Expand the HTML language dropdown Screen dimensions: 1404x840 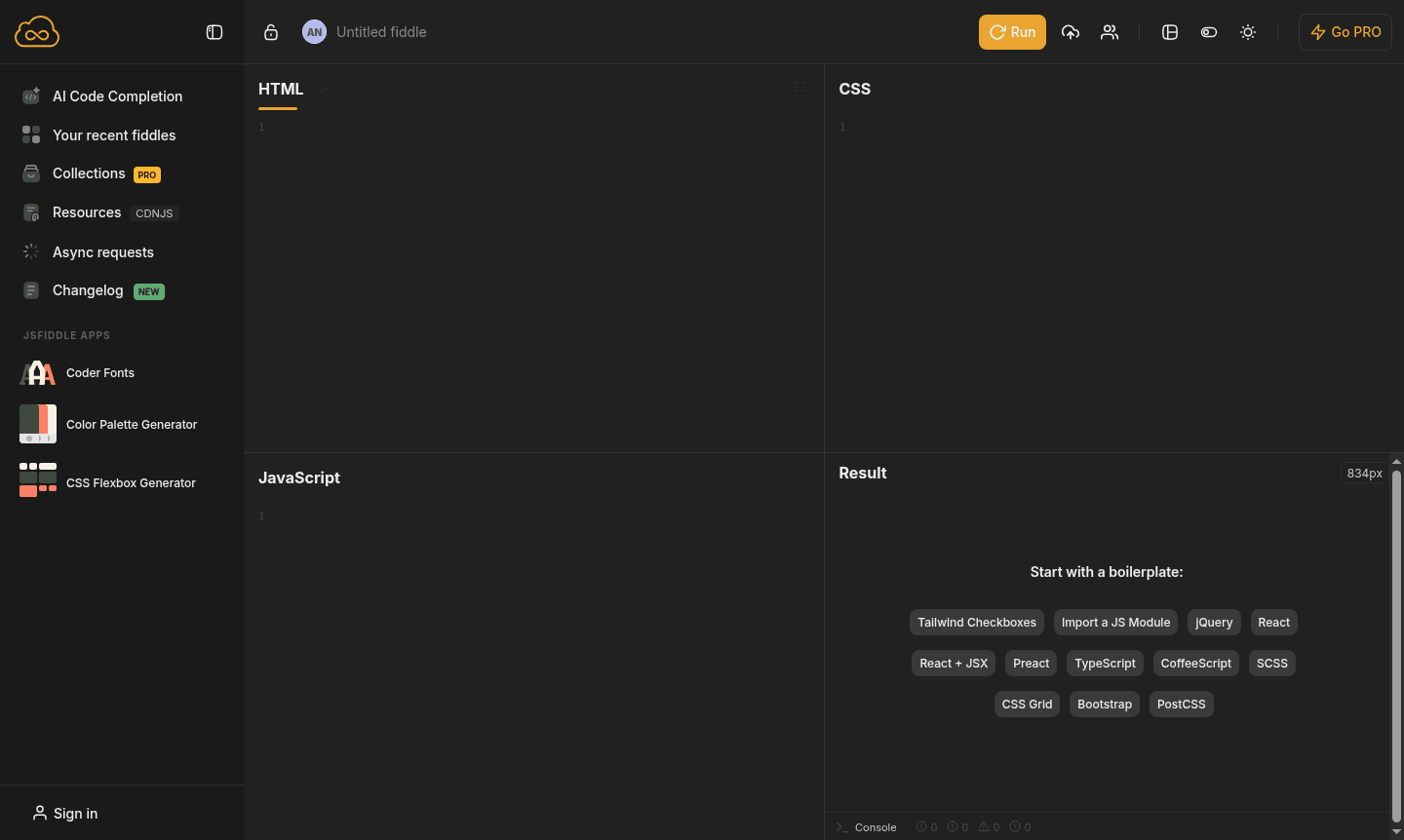(322, 89)
